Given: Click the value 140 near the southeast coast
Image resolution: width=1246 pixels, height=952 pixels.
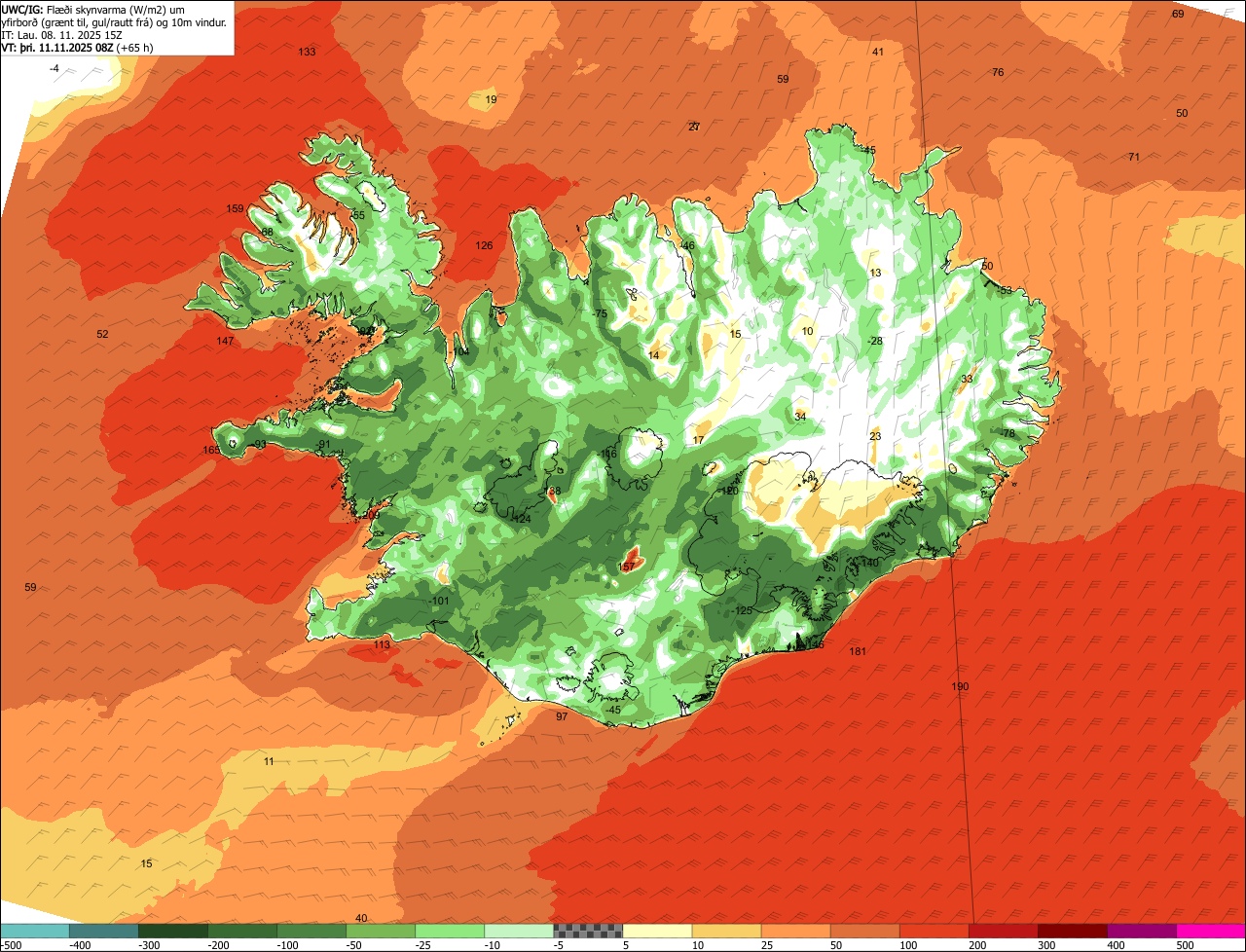Looking at the screenshot, I should pos(870,563).
